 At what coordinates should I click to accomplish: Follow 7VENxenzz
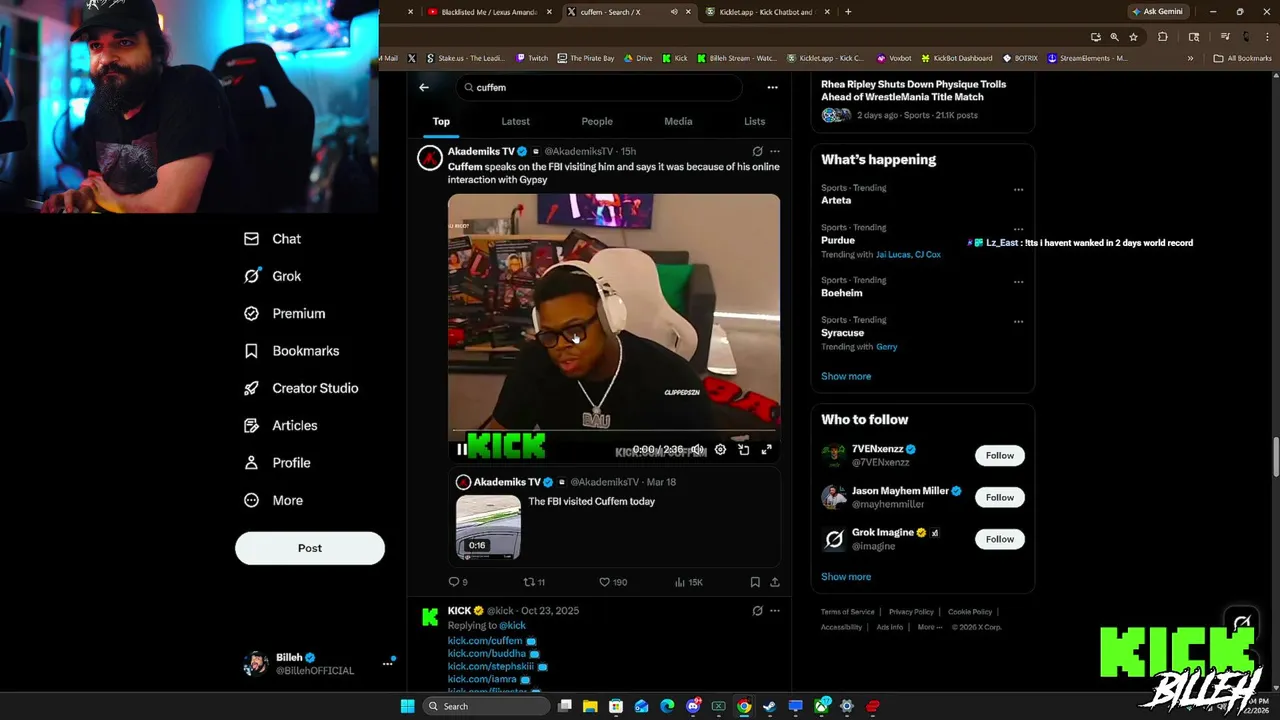1000,455
